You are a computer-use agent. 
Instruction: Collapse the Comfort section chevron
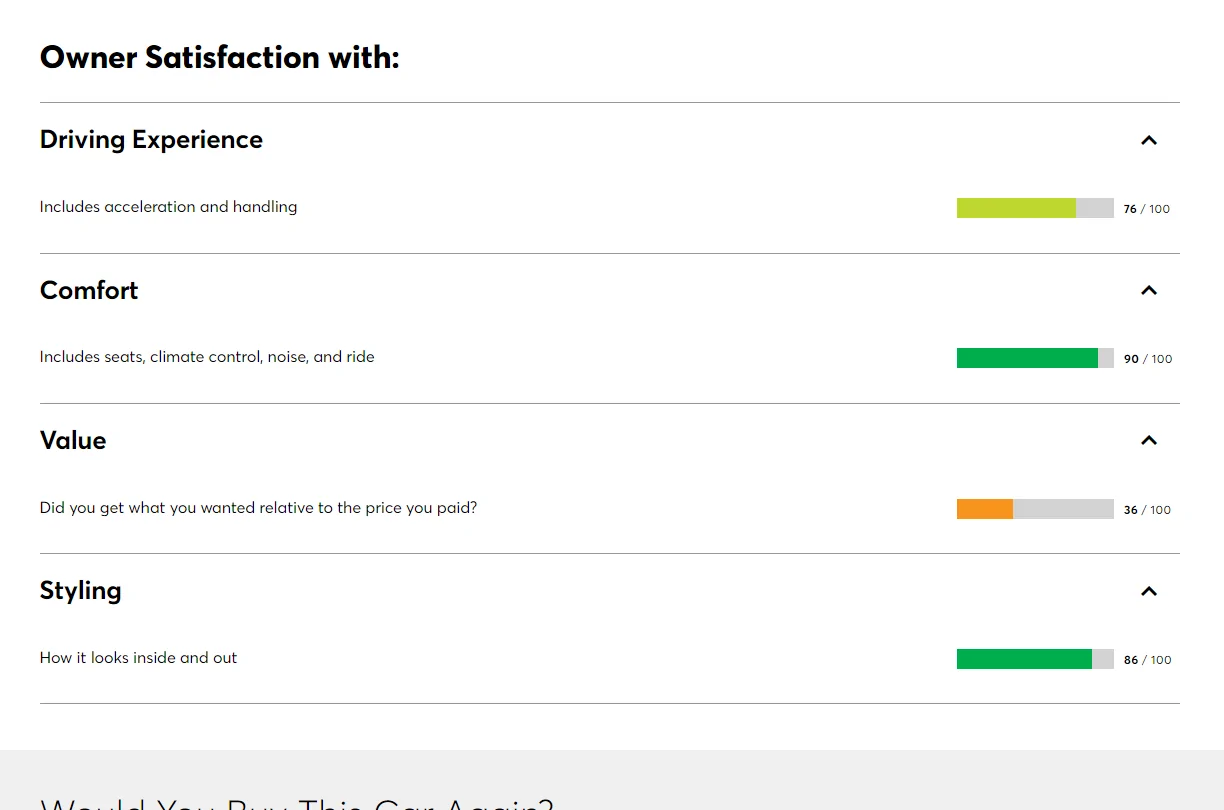pyautogui.click(x=1149, y=290)
